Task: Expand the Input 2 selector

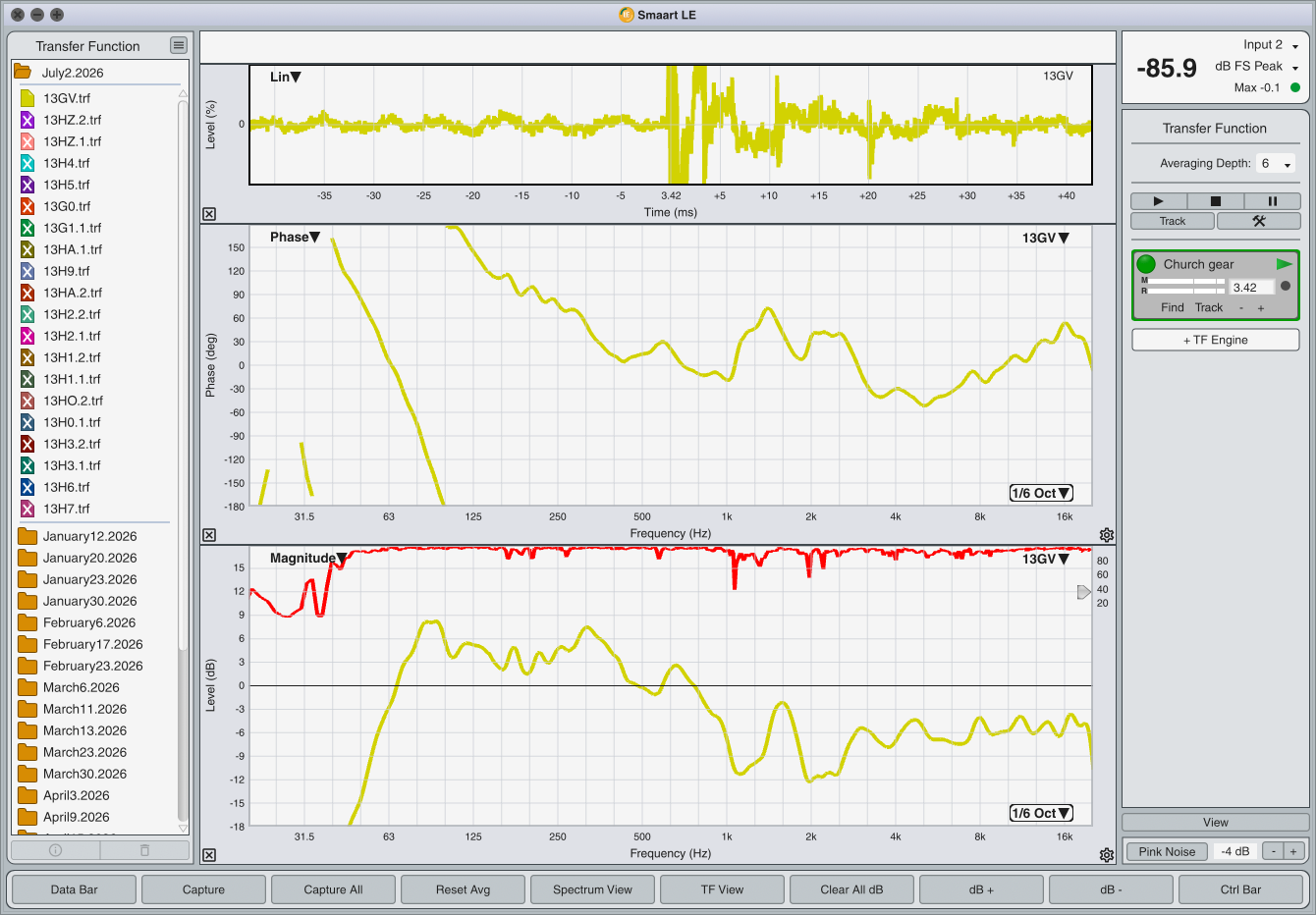Action: [1271, 45]
